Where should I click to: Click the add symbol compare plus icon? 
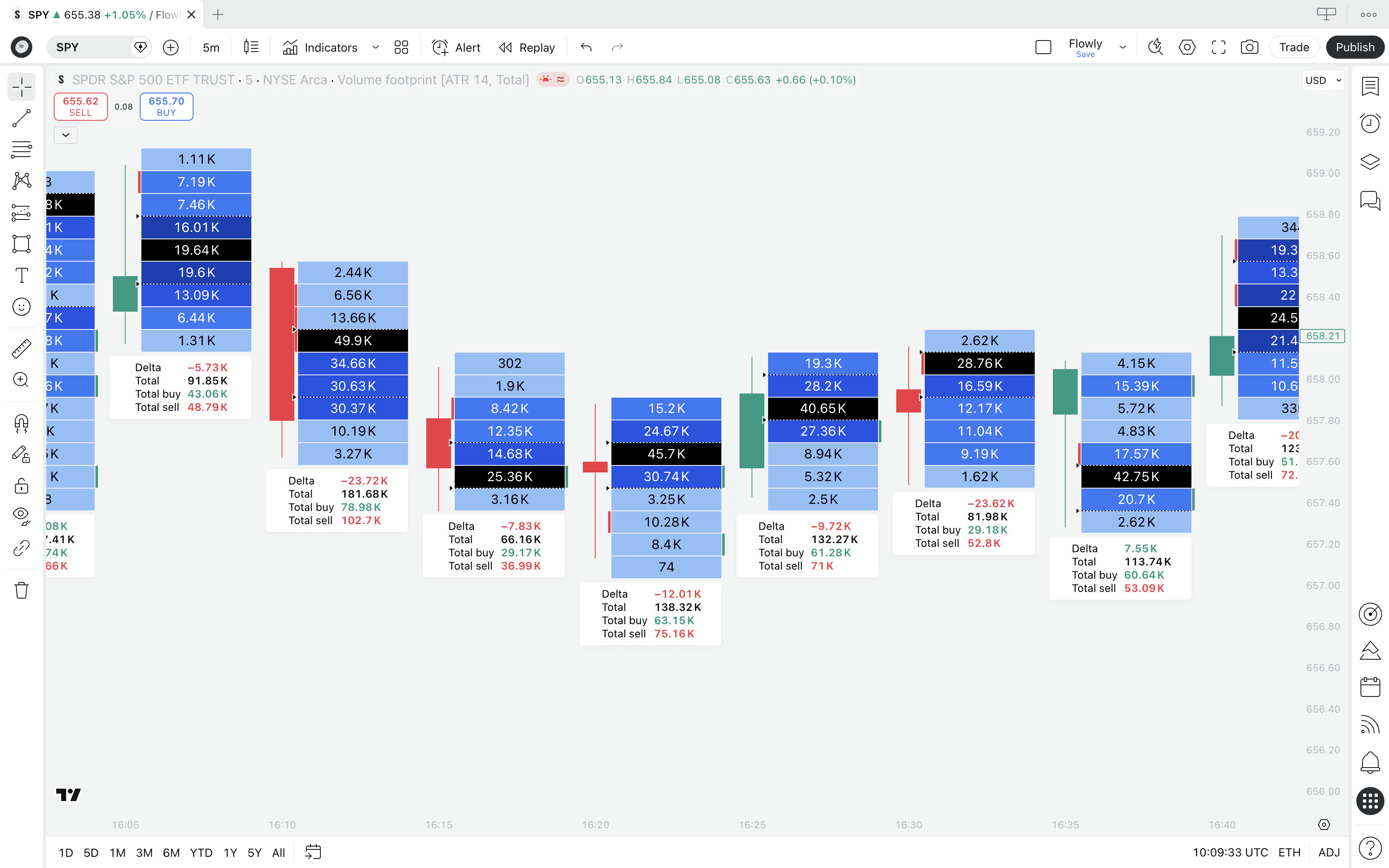coord(170,47)
